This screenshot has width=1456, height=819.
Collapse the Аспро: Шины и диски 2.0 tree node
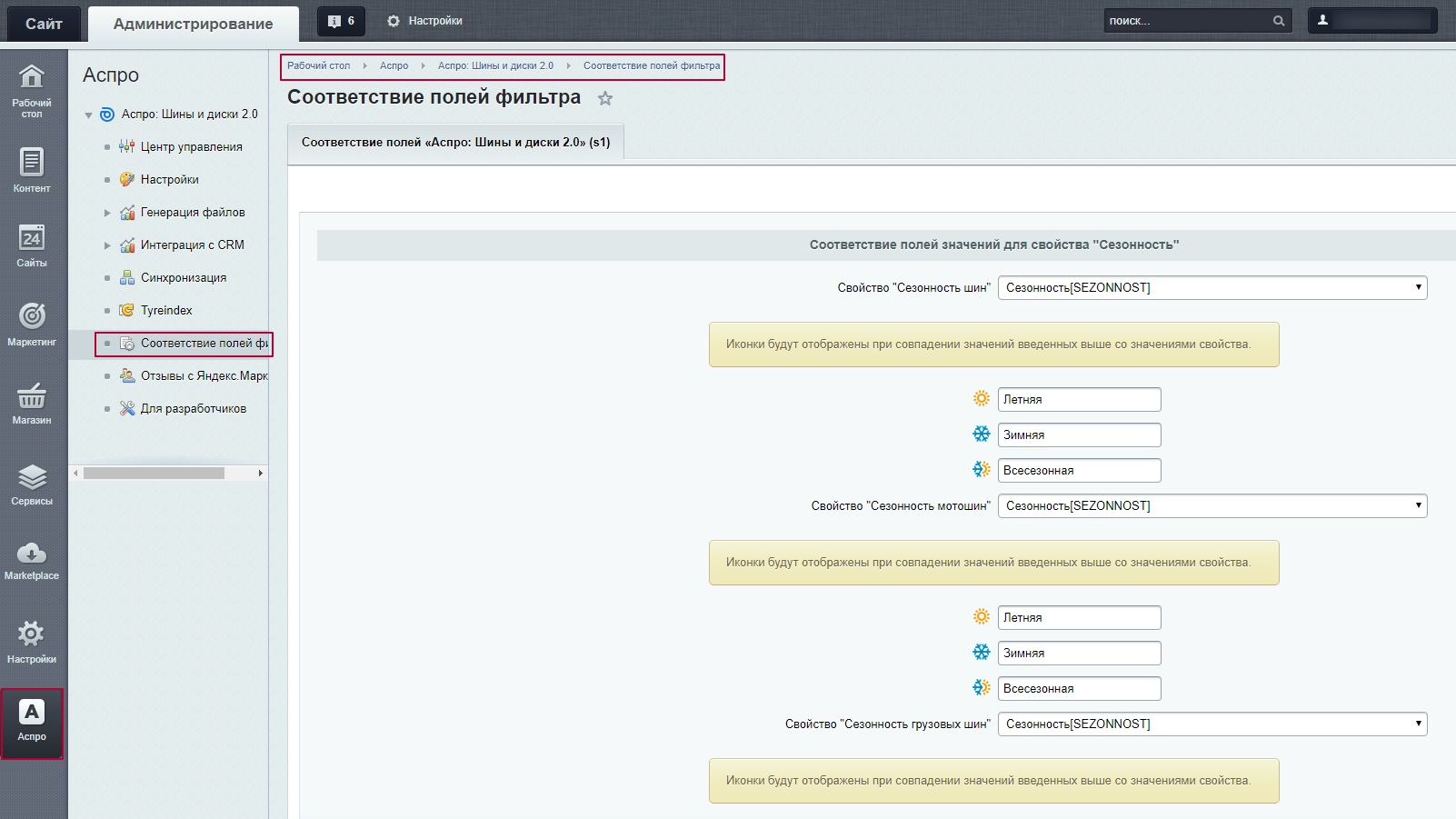coord(88,115)
